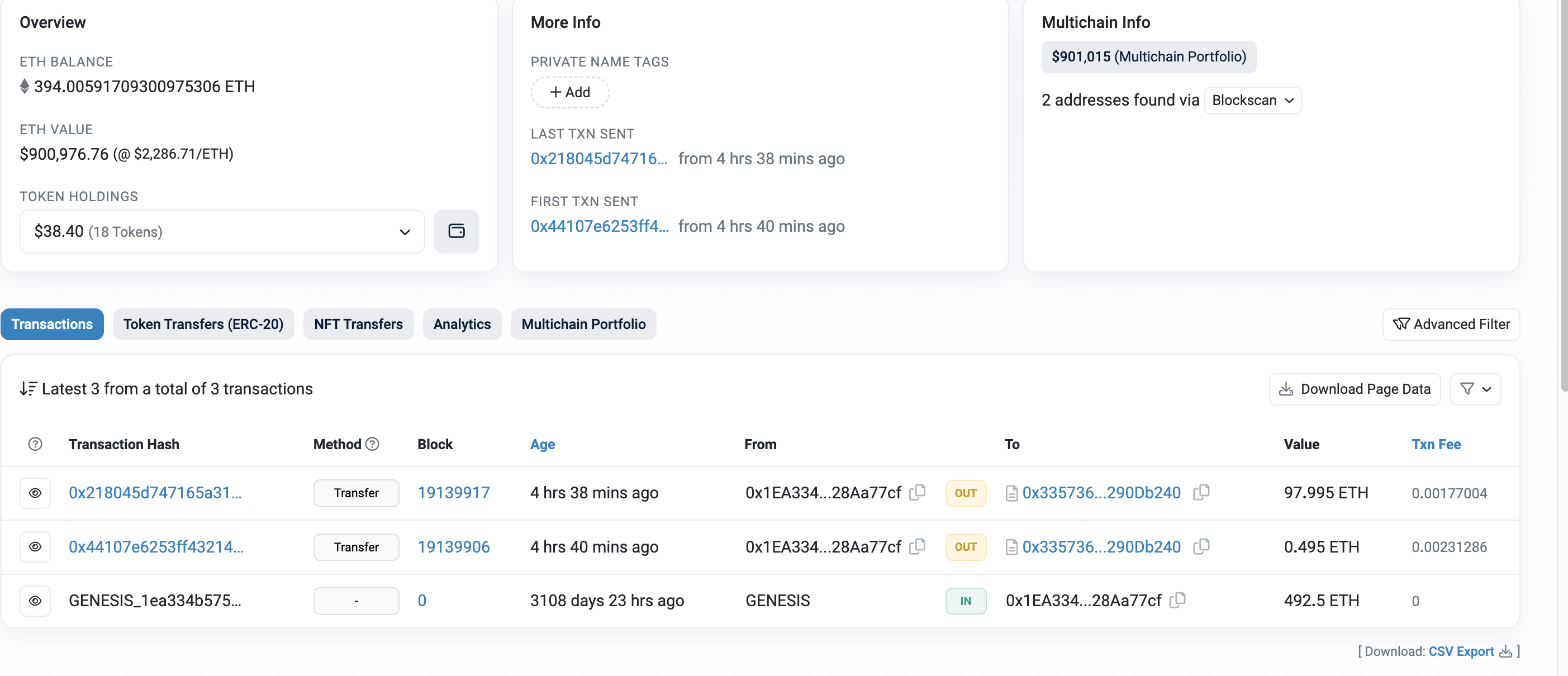
Task: Copy From address in second transaction row
Action: 916,546
